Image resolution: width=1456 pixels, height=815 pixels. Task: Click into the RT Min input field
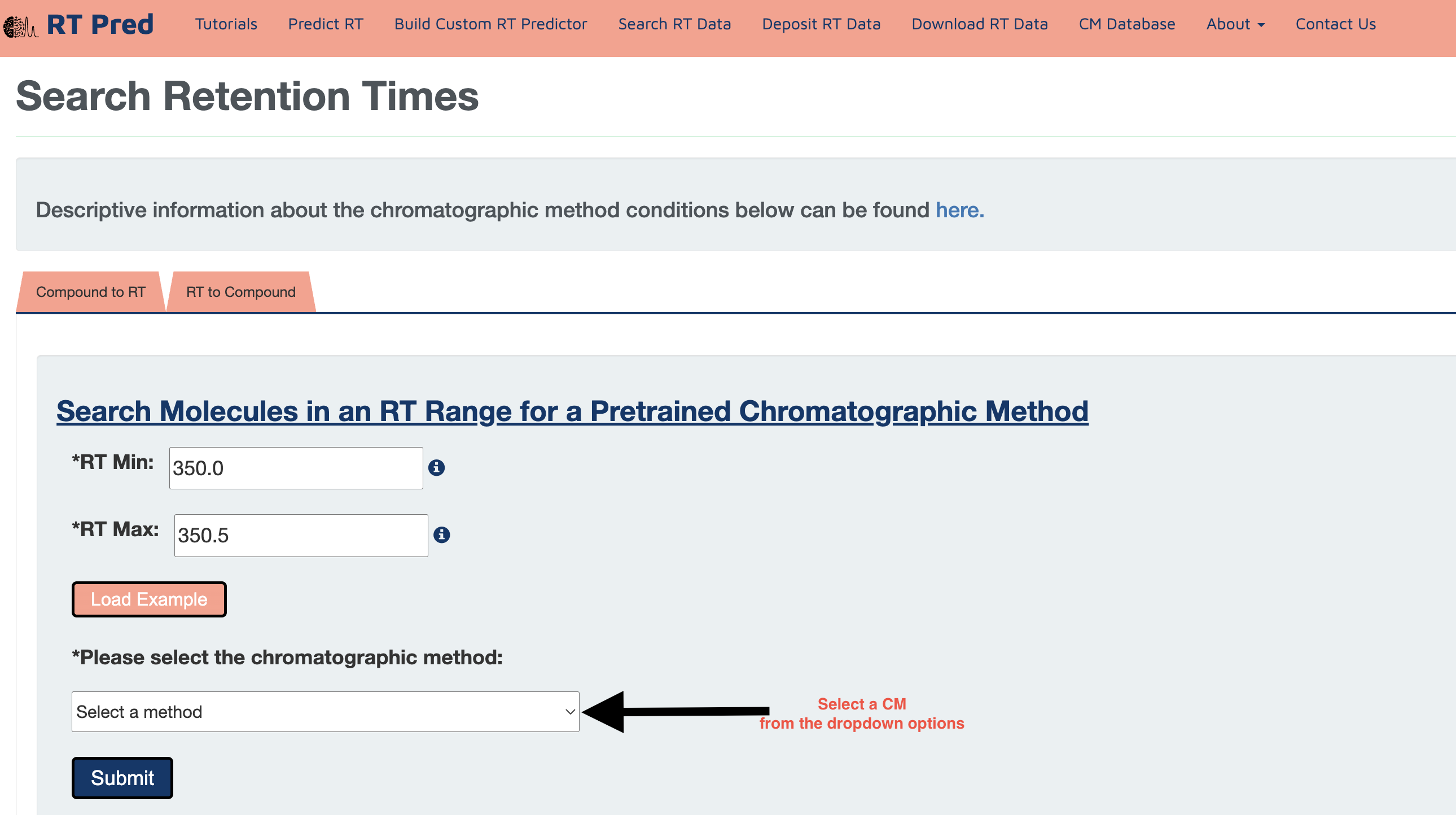coord(296,468)
